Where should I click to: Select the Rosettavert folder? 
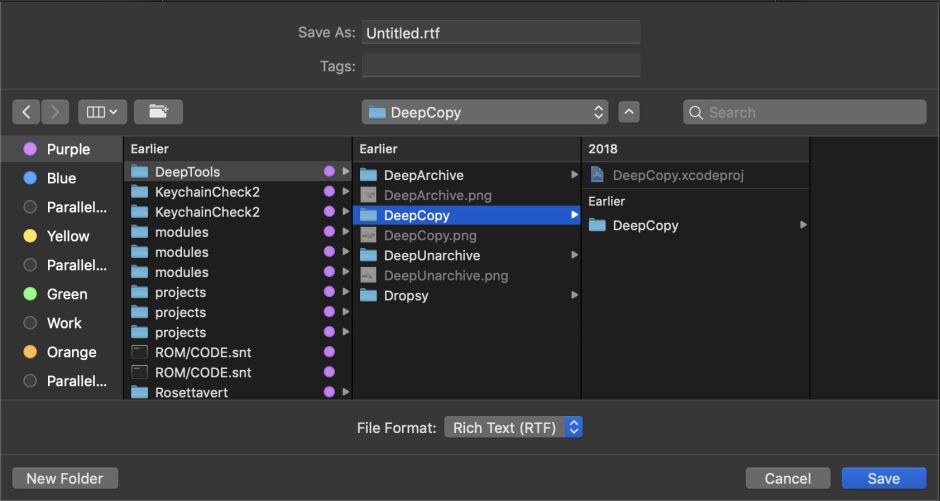pos(238,393)
